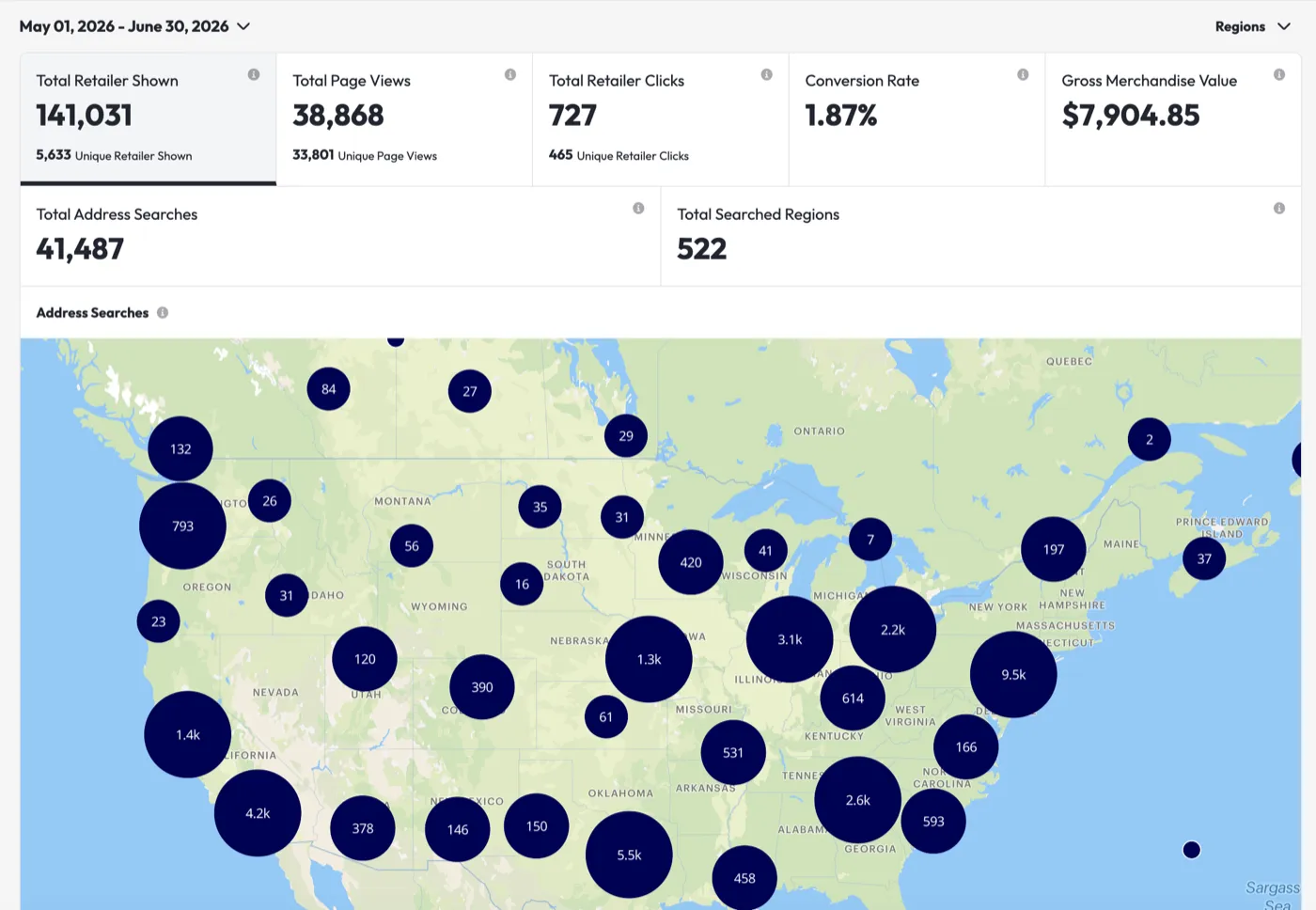Click the 2 cluster in Quebec
Screen dimensions: 1316x910
1149,439
